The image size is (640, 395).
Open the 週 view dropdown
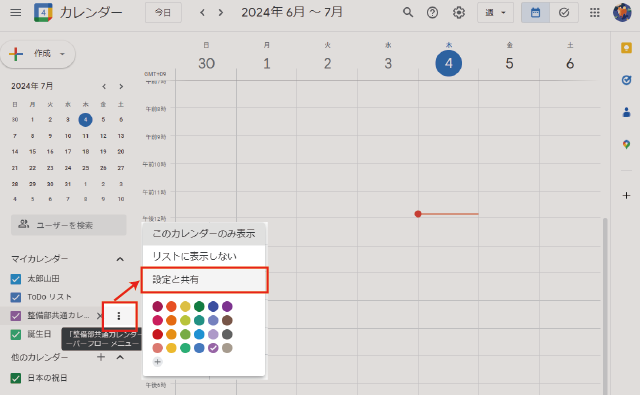click(x=495, y=13)
